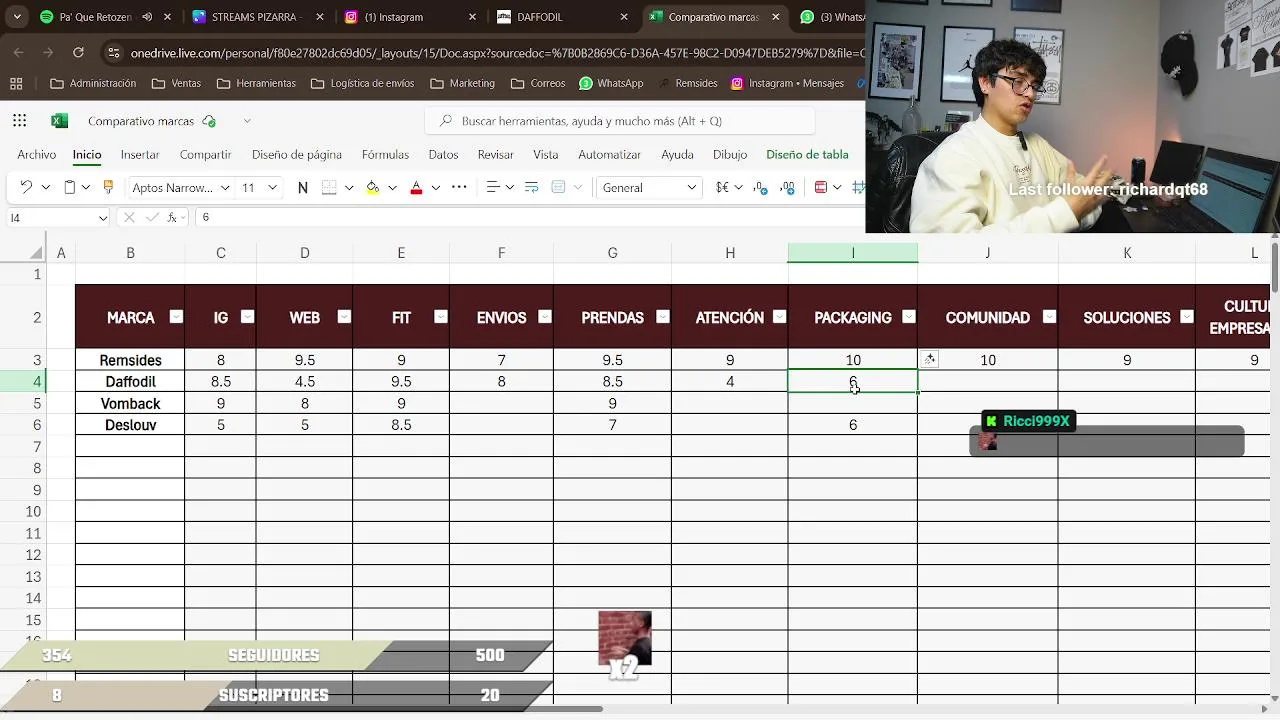Go back in the browser
This screenshot has height=720, width=1280.
(x=20, y=52)
